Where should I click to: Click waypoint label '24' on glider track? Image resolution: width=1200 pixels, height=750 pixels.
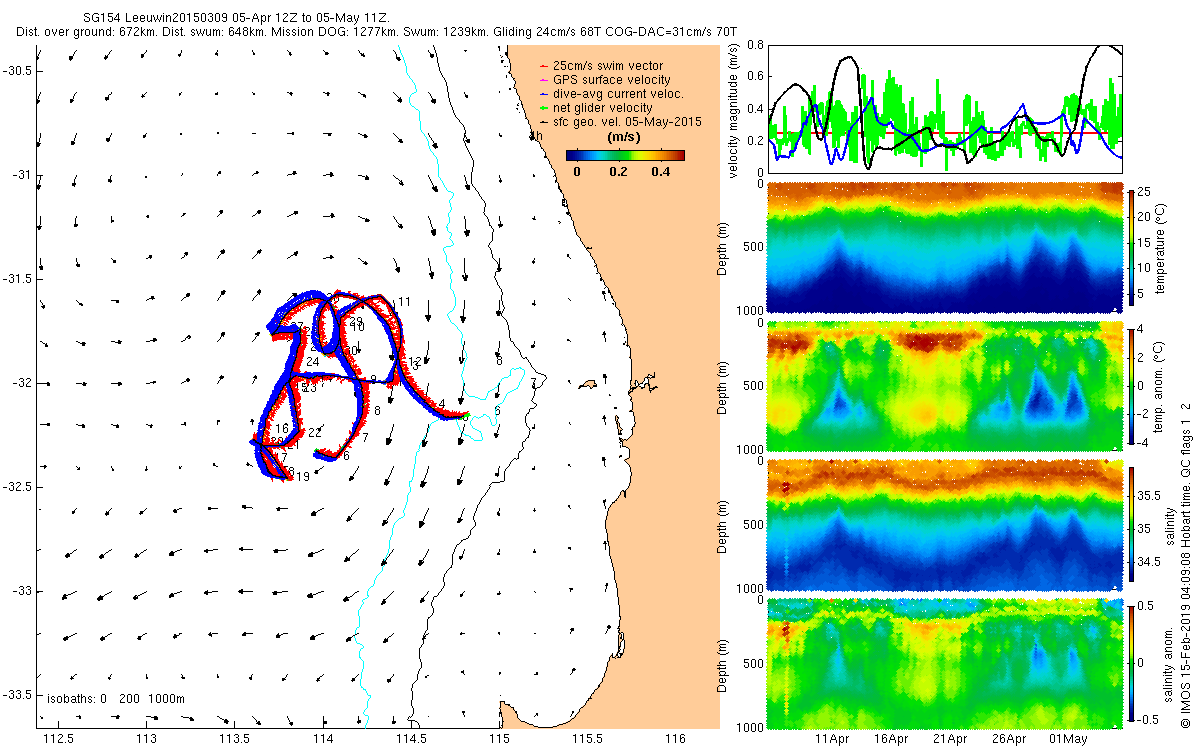coord(313,362)
